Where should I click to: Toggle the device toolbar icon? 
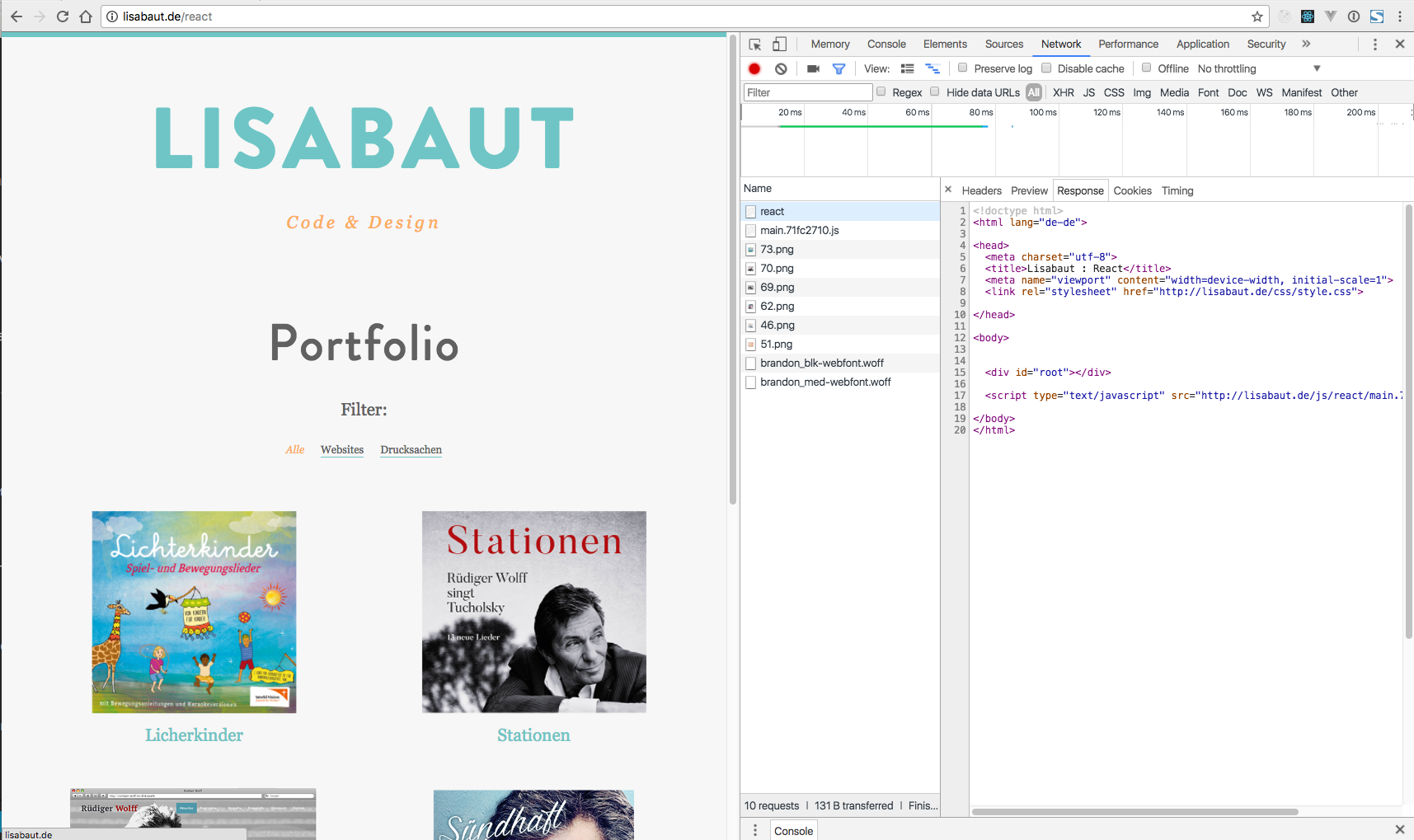(x=779, y=45)
